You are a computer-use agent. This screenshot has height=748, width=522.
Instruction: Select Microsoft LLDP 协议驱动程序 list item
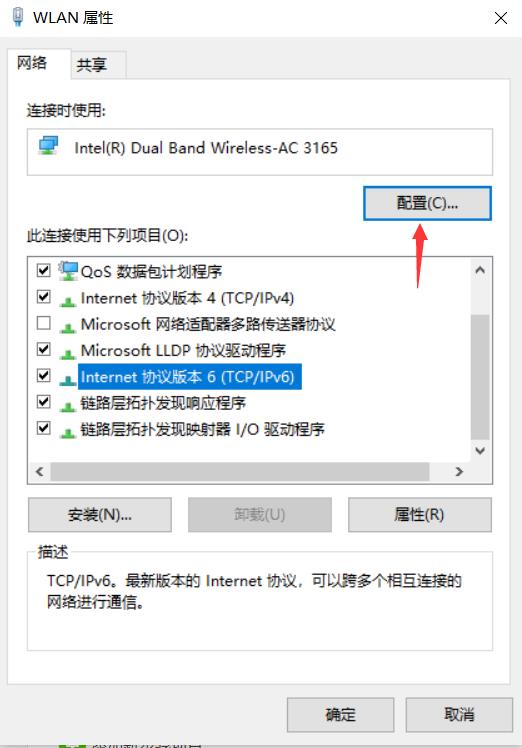(x=183, y=351)
